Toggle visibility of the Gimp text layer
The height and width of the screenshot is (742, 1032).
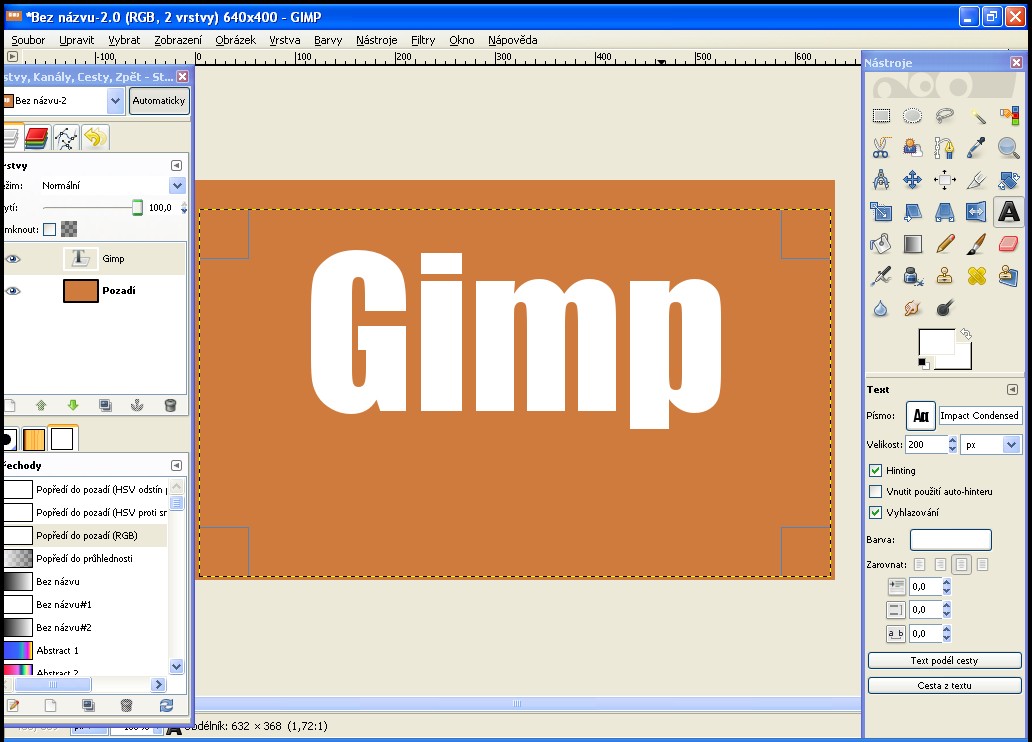(x=13, y=259)
